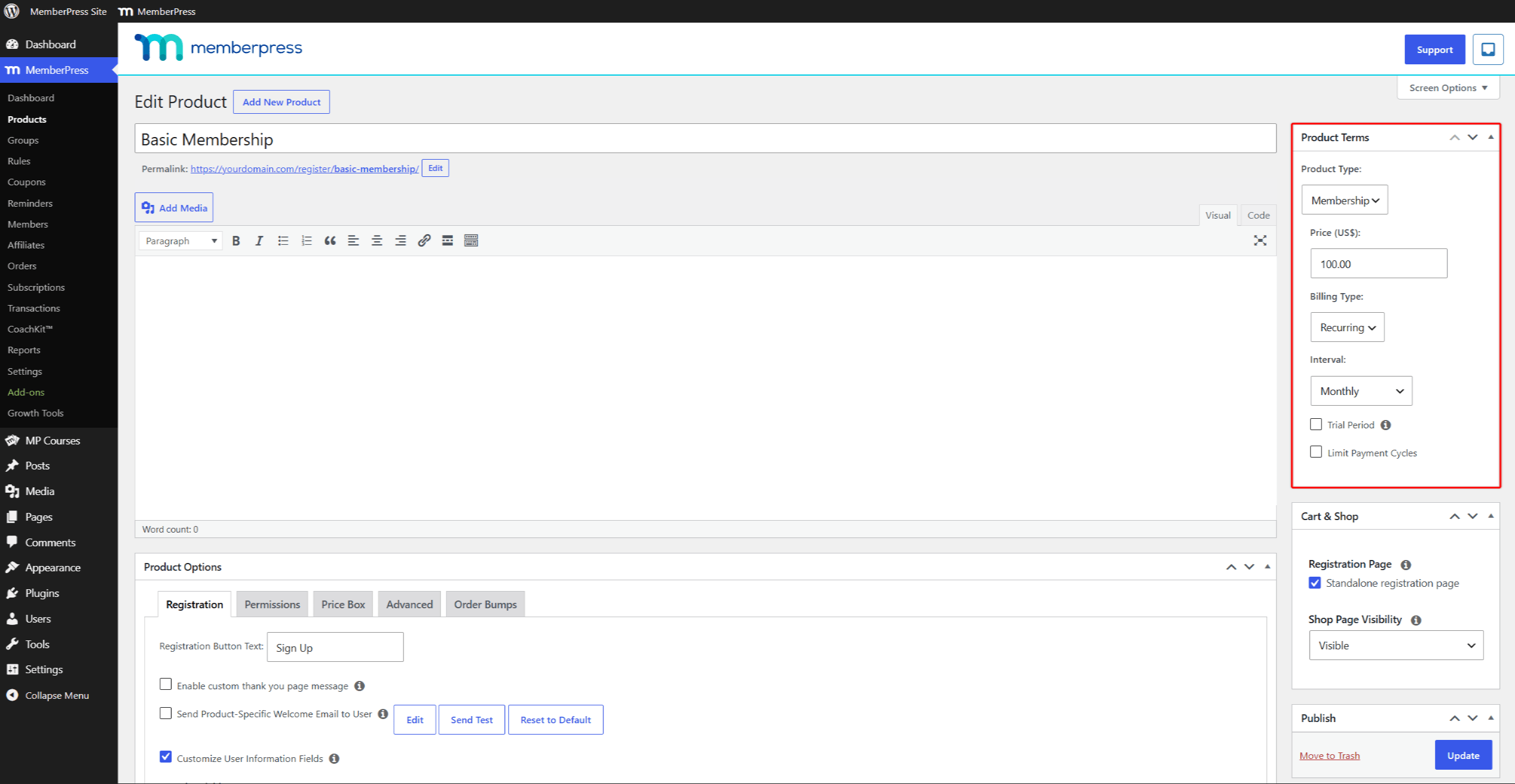
Task: Insert a bulleted list
Action: [x=283, y=241]
